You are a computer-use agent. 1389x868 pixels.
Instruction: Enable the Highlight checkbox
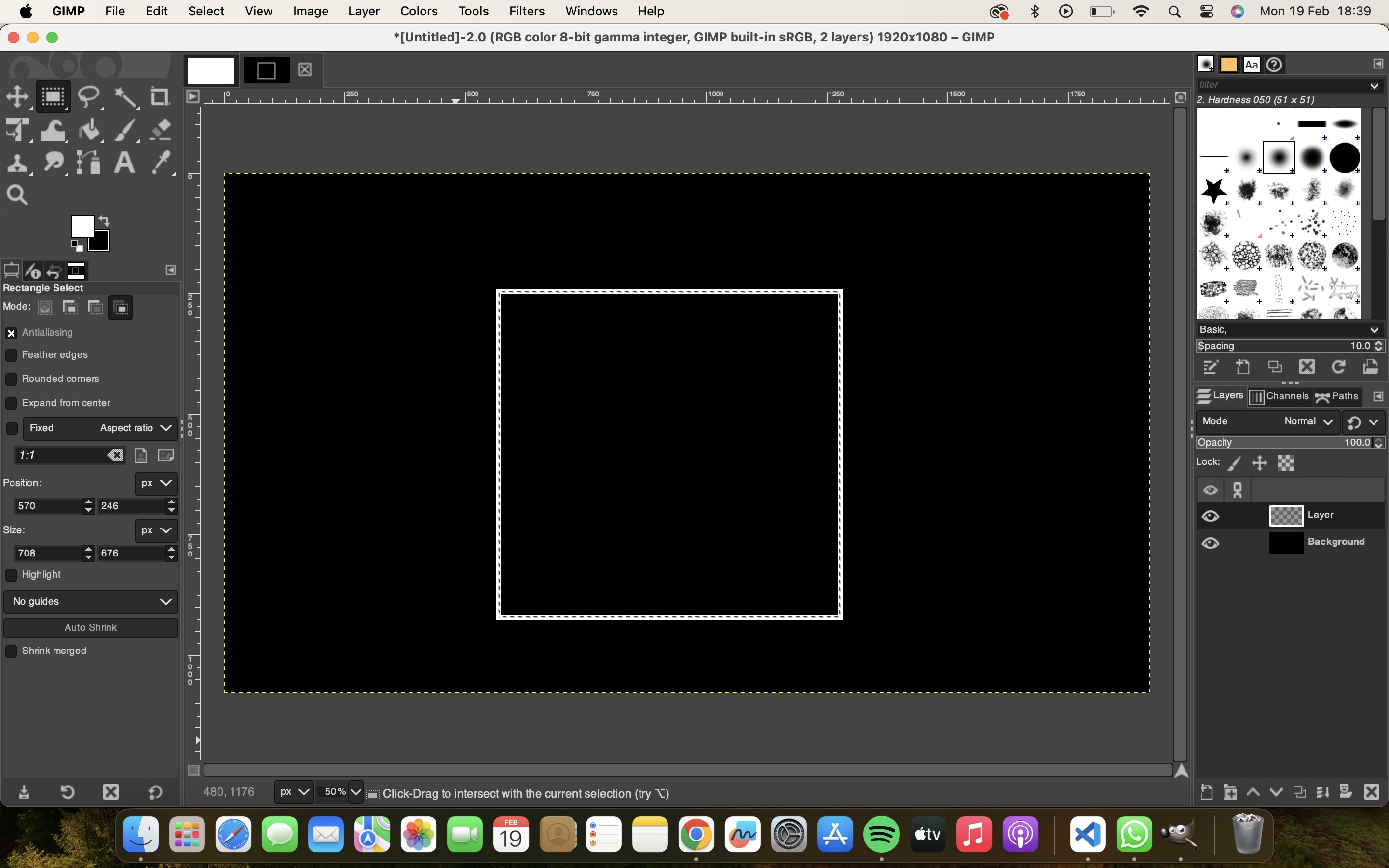[x=11, y=575]
